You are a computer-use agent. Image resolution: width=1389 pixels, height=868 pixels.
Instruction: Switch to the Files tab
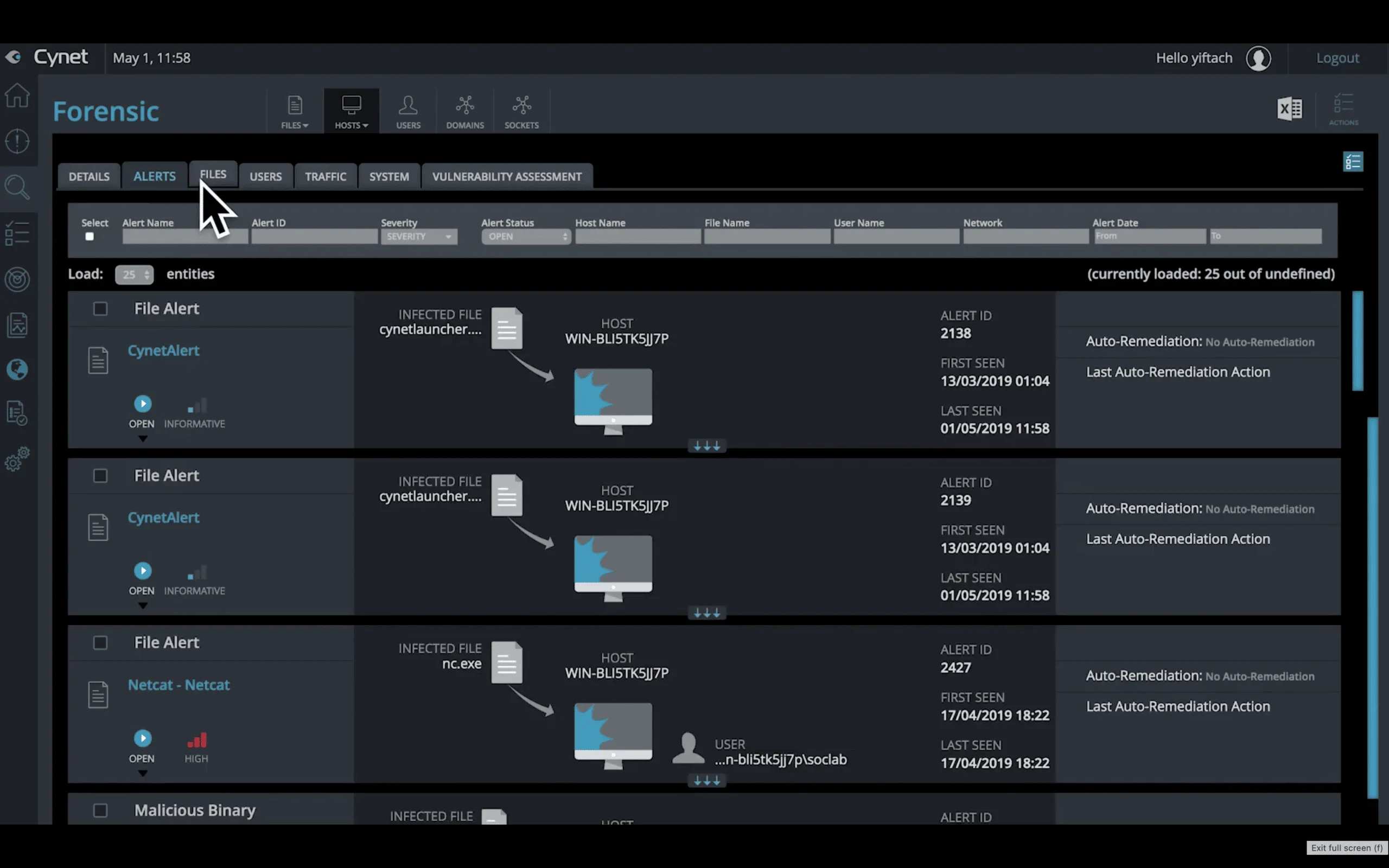pos(213,174)
